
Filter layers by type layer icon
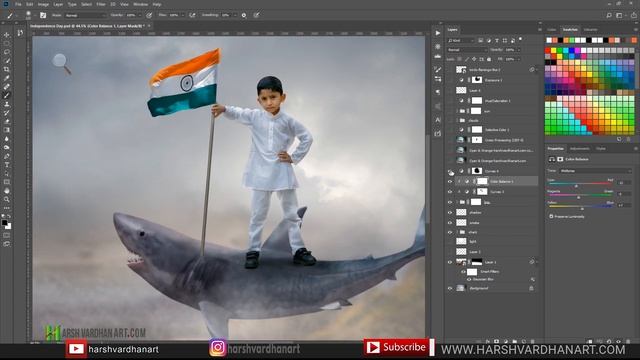point(497,40)
